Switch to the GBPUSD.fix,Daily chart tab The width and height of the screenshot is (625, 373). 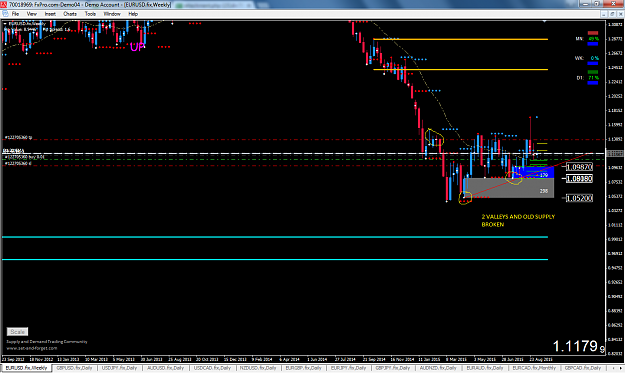(75, 368)
